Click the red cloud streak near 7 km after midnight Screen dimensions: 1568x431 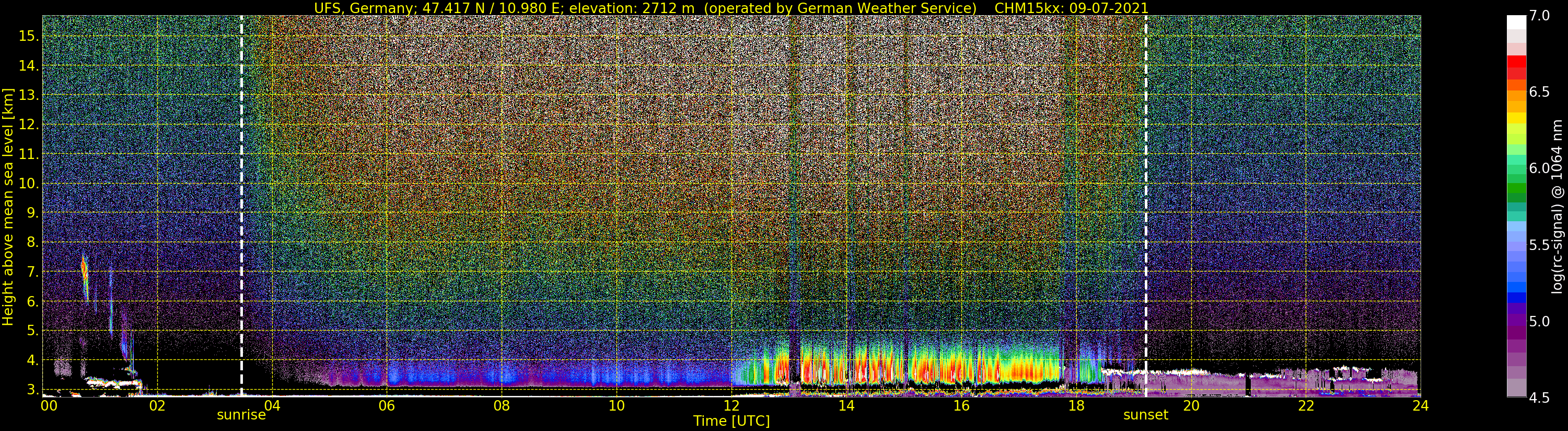pos(84,269)
